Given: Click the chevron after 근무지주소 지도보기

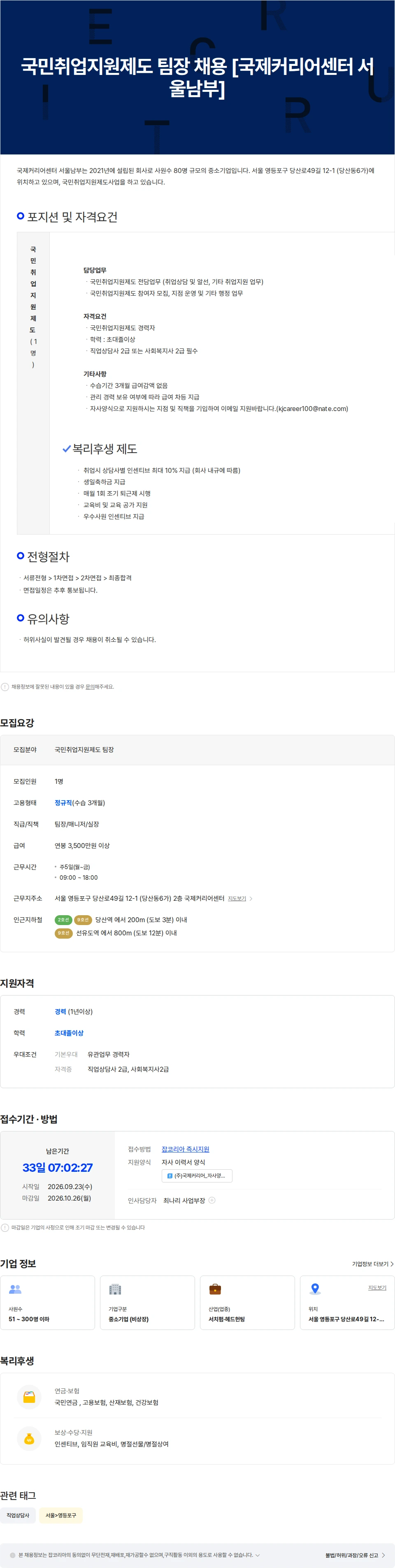Looking at the screenshot, I should click(251, 898).
